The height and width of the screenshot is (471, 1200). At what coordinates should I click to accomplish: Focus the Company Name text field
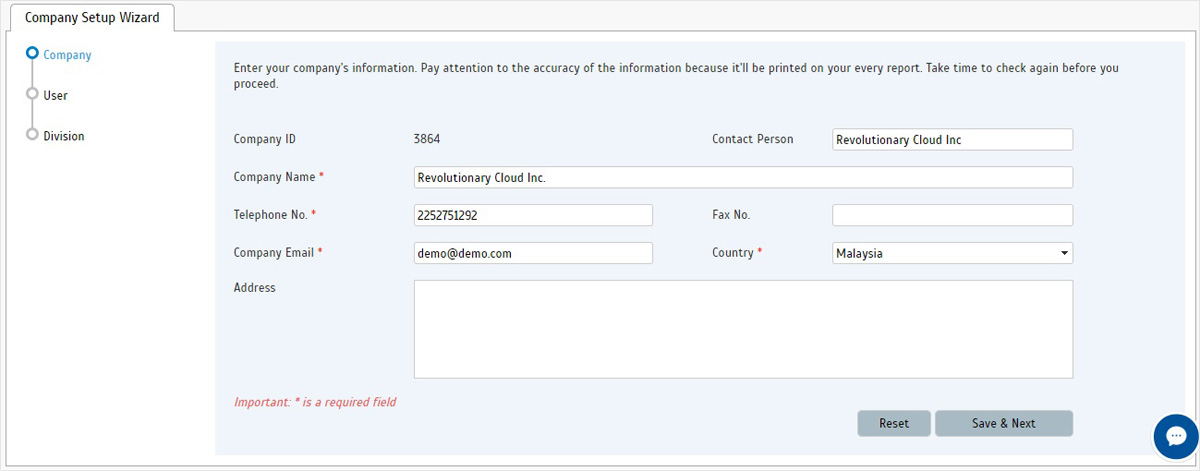(743, 177)
